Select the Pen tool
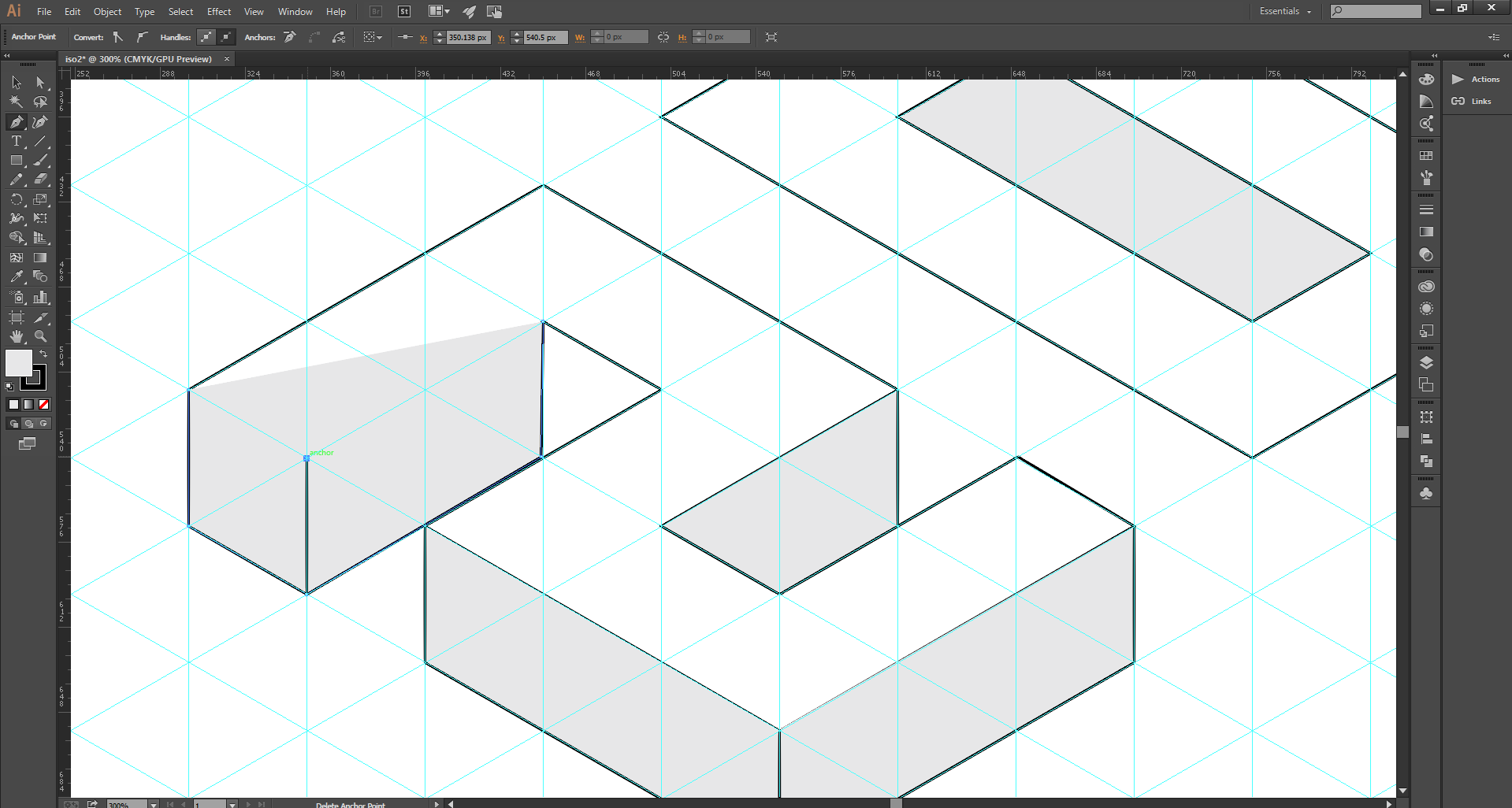Viewport: 1512px width, 808px height. pos(17,121)
